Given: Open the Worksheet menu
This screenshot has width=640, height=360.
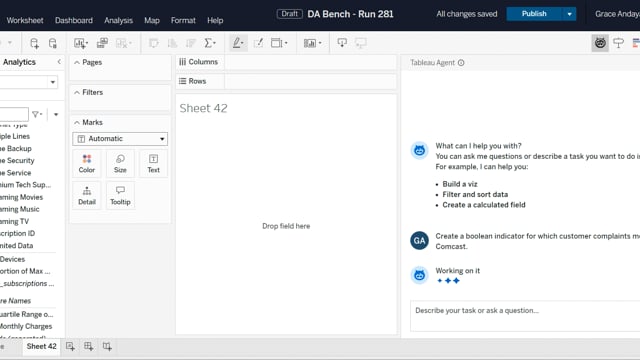Looking at the screenshot, I should pyautogui.click(x=25, y=20).
